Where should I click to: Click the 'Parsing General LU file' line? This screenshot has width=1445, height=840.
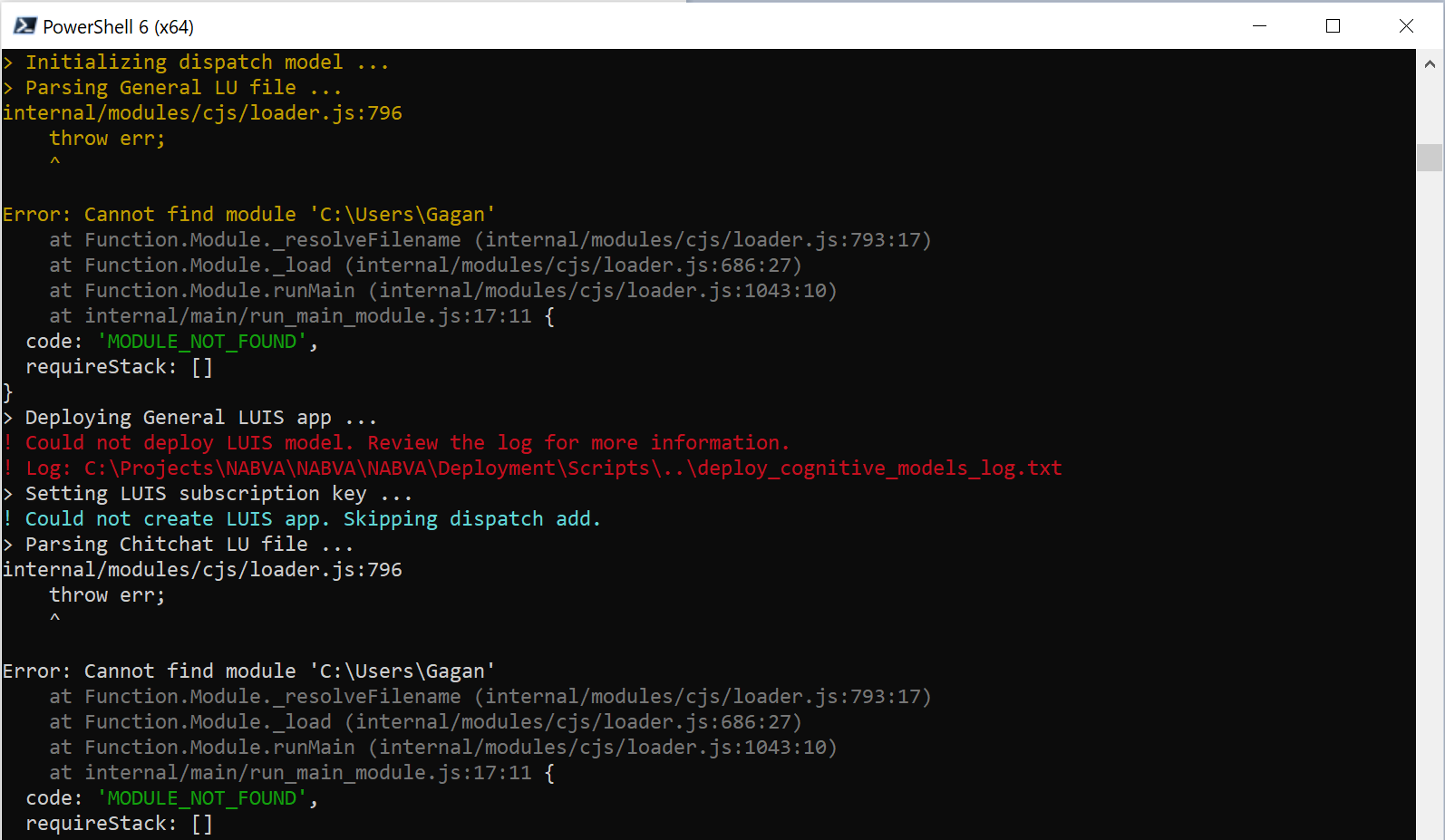(x=172, y=88)
